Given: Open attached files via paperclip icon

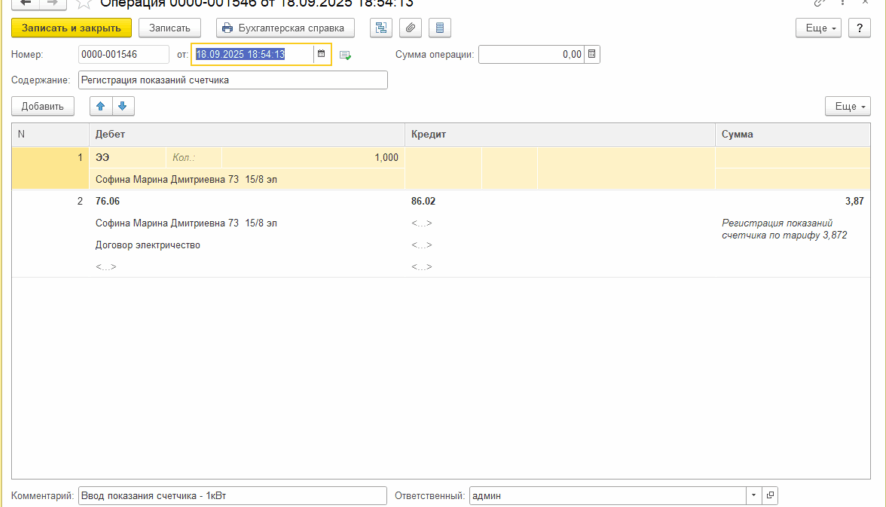Looking at the screenshot, I should (x=410, y=28).
